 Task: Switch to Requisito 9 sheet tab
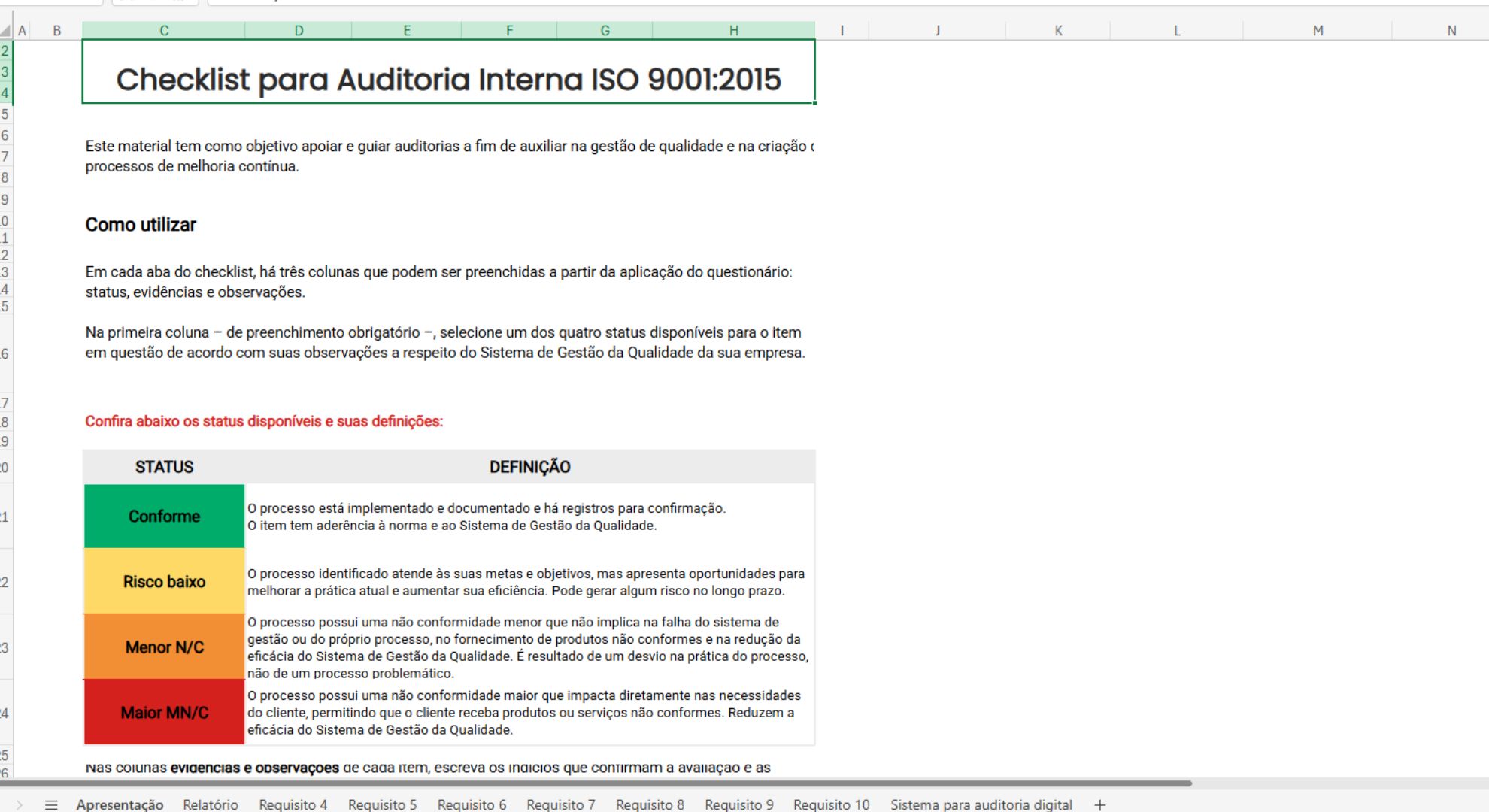coord(739,804)
